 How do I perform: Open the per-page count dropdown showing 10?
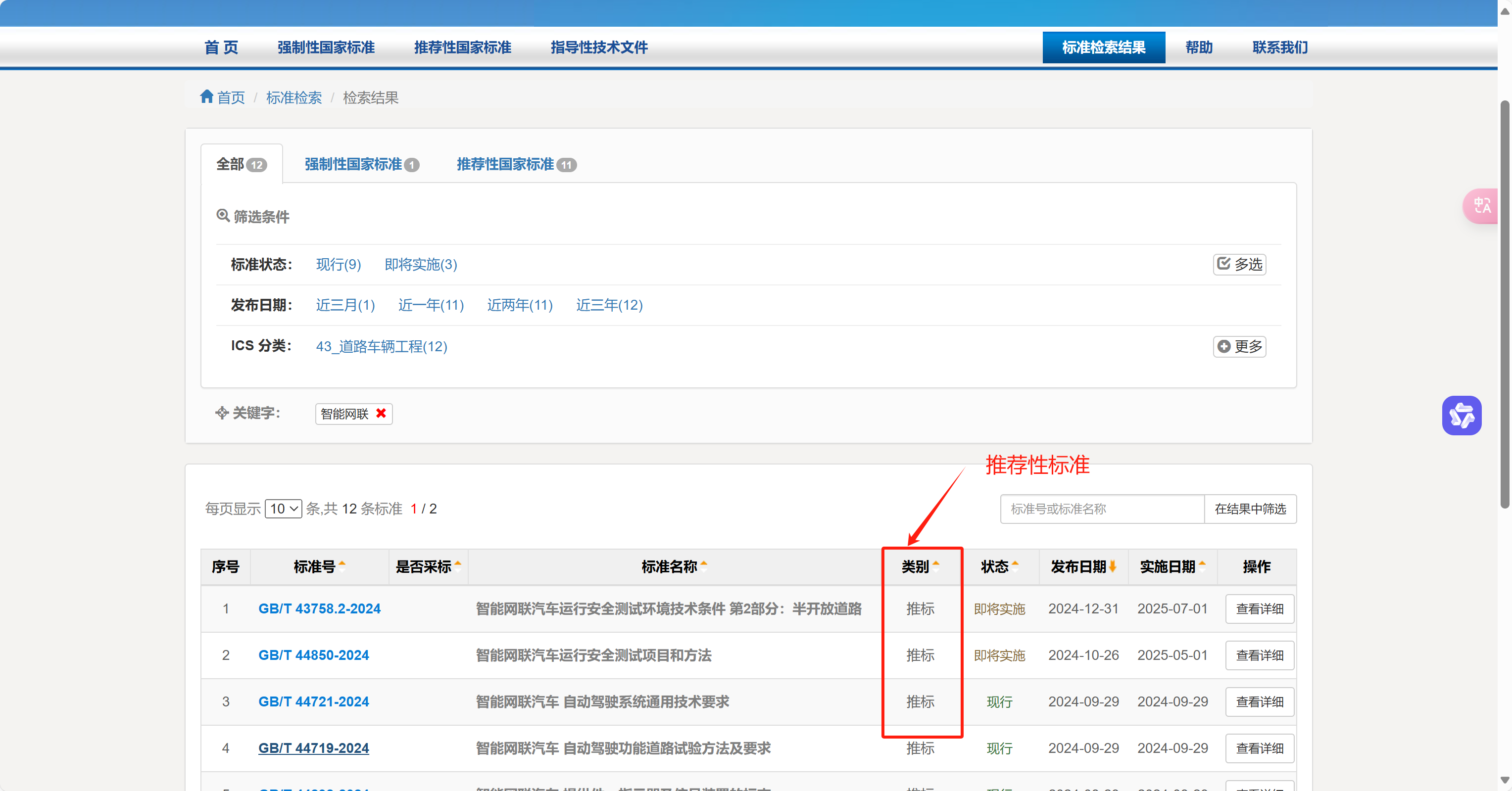pyautogui.click(x=284, y=508)
